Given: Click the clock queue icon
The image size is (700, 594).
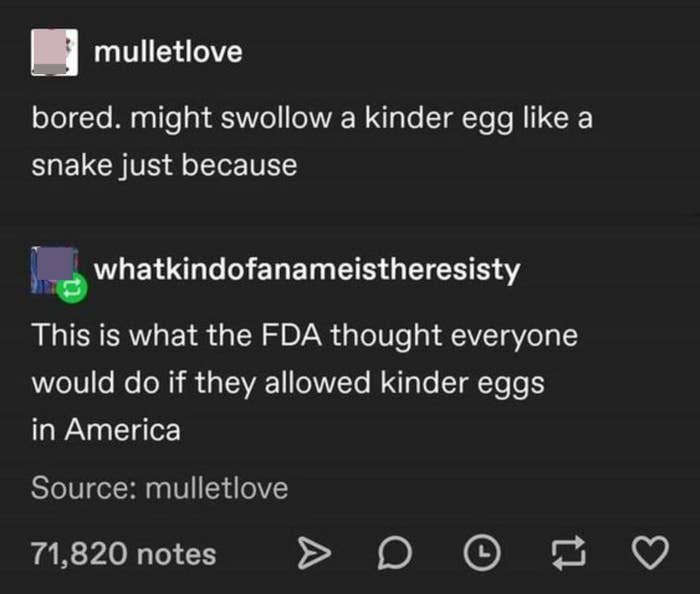Looking at the screenshot, I should click(482, 553).
